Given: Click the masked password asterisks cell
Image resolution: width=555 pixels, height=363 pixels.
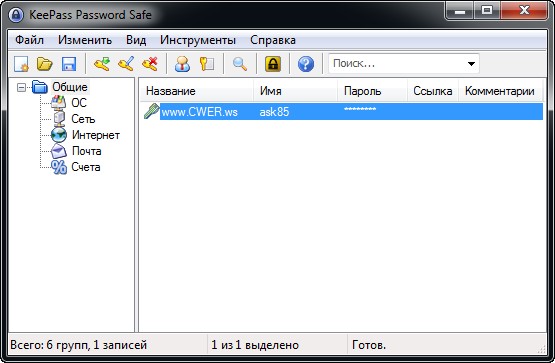Looking at the screenshot, I should click(x=360, y=110).
